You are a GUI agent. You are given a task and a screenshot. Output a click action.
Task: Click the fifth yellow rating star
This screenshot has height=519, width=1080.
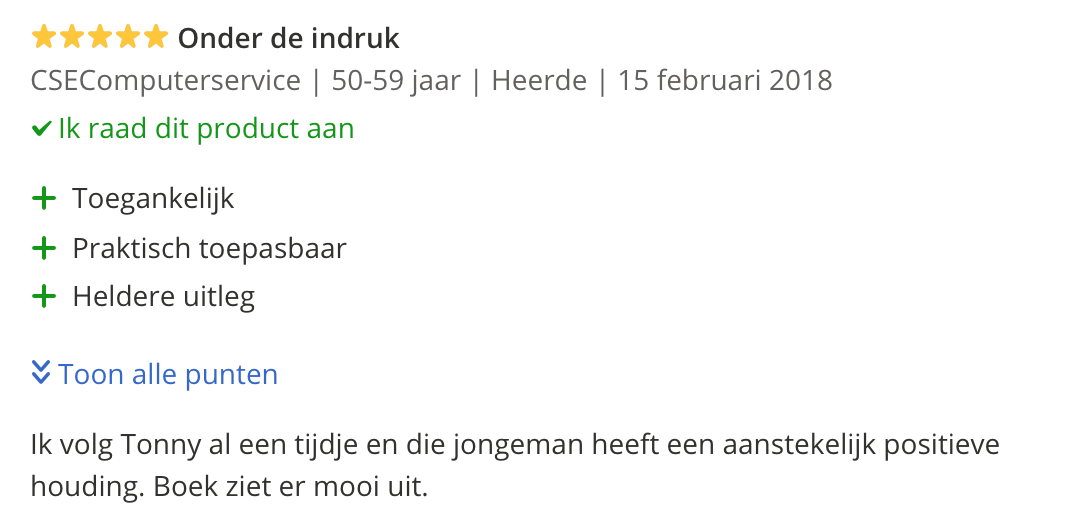(156, 38)
